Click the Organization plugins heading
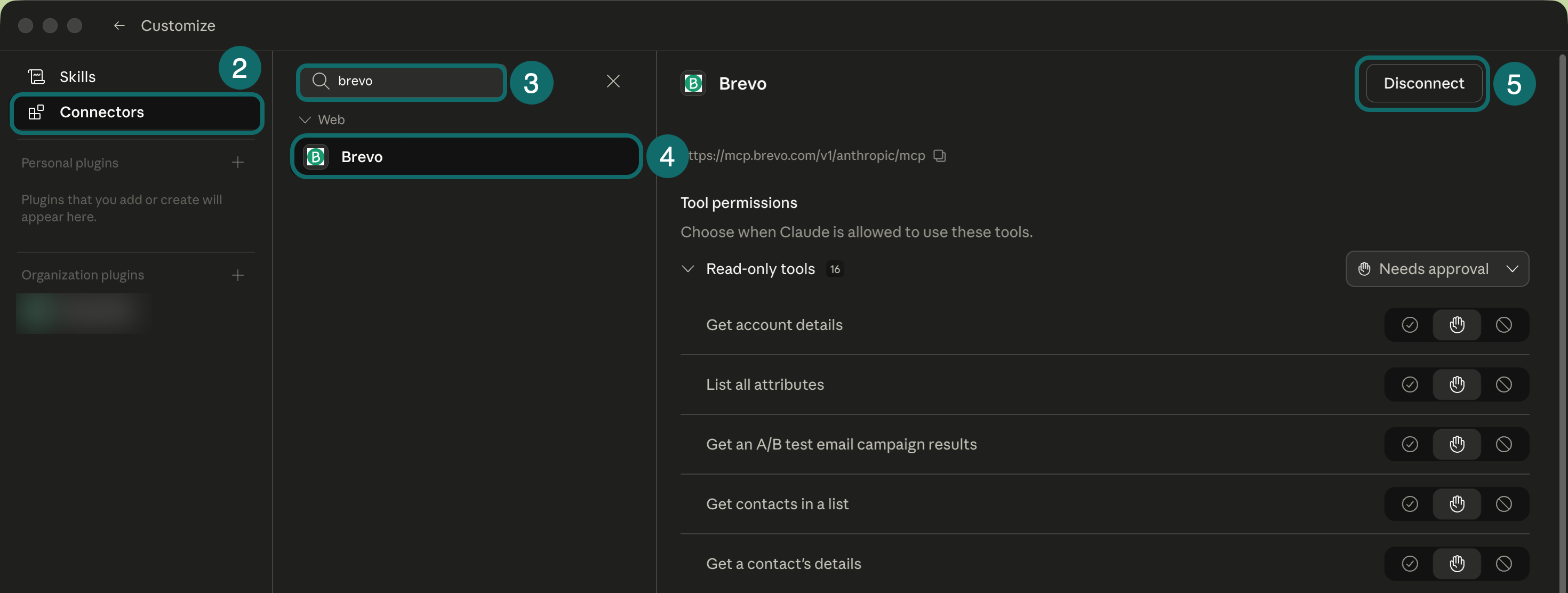The width and height of the screenshot is (1568, 593). click(83, 275)
